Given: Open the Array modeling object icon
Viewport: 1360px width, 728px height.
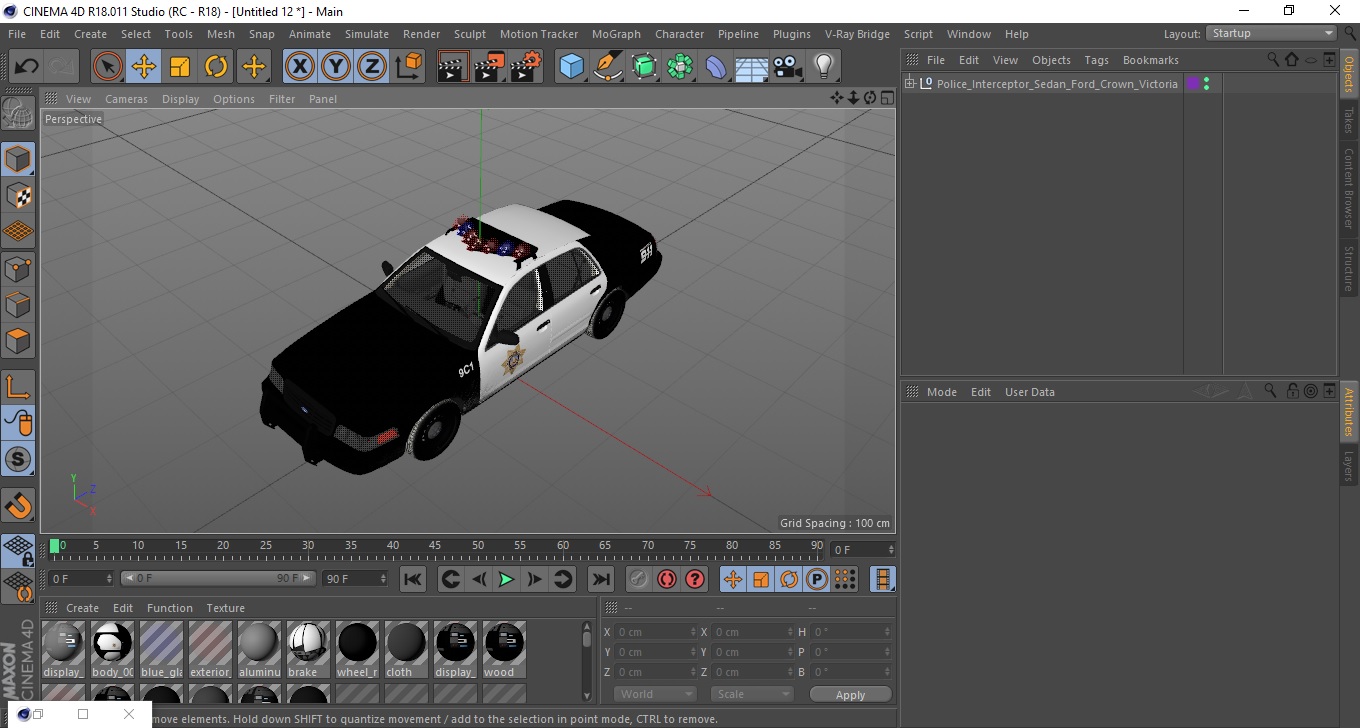Looking at the screenshot, I should (x=680, y=67).
